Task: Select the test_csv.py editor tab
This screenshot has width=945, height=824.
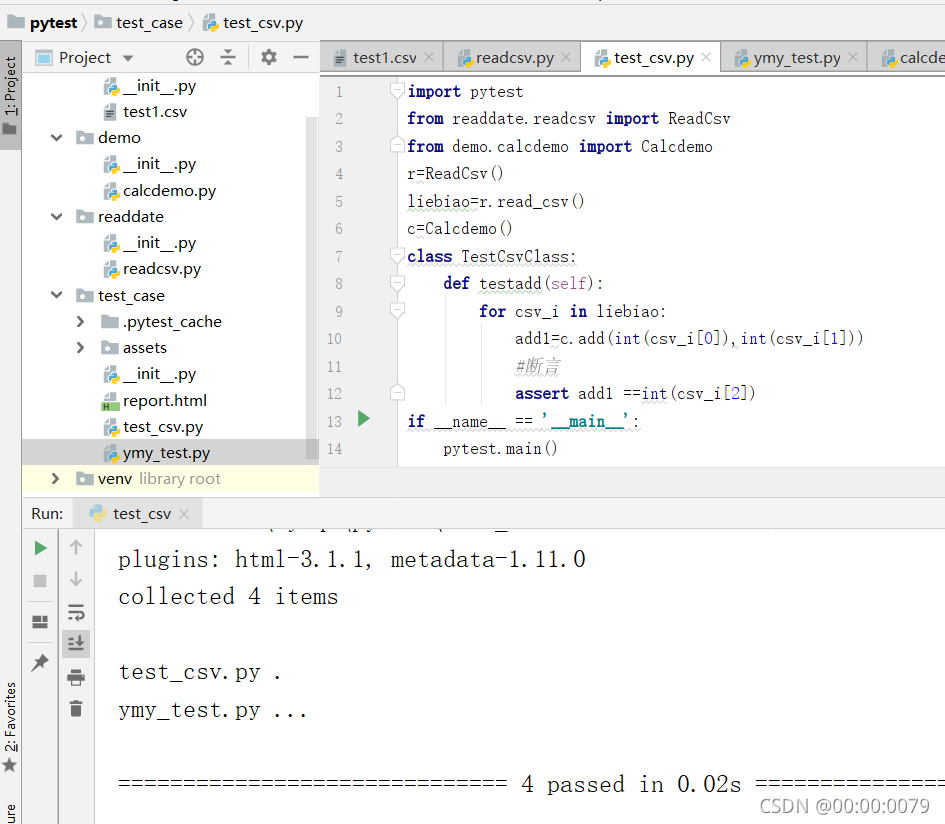Action: click(x=651, y=58)
